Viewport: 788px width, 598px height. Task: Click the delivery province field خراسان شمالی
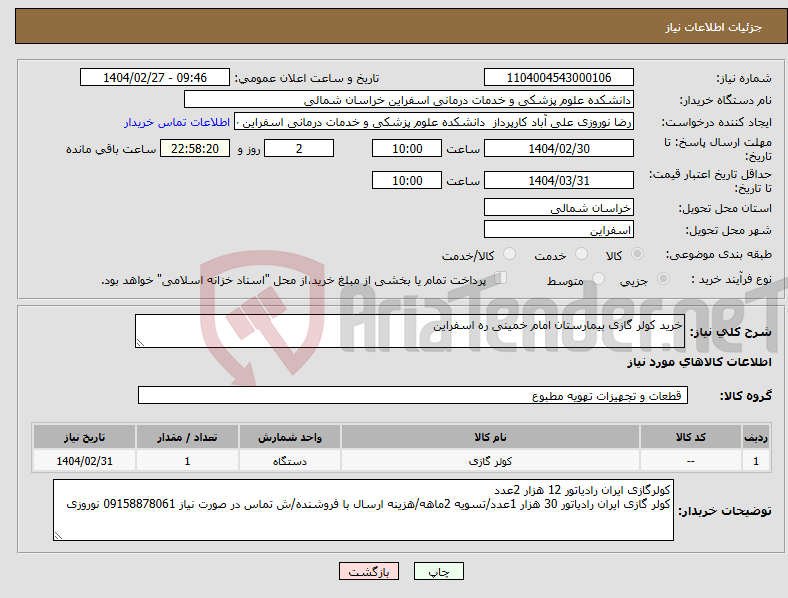tap(559, 207)
